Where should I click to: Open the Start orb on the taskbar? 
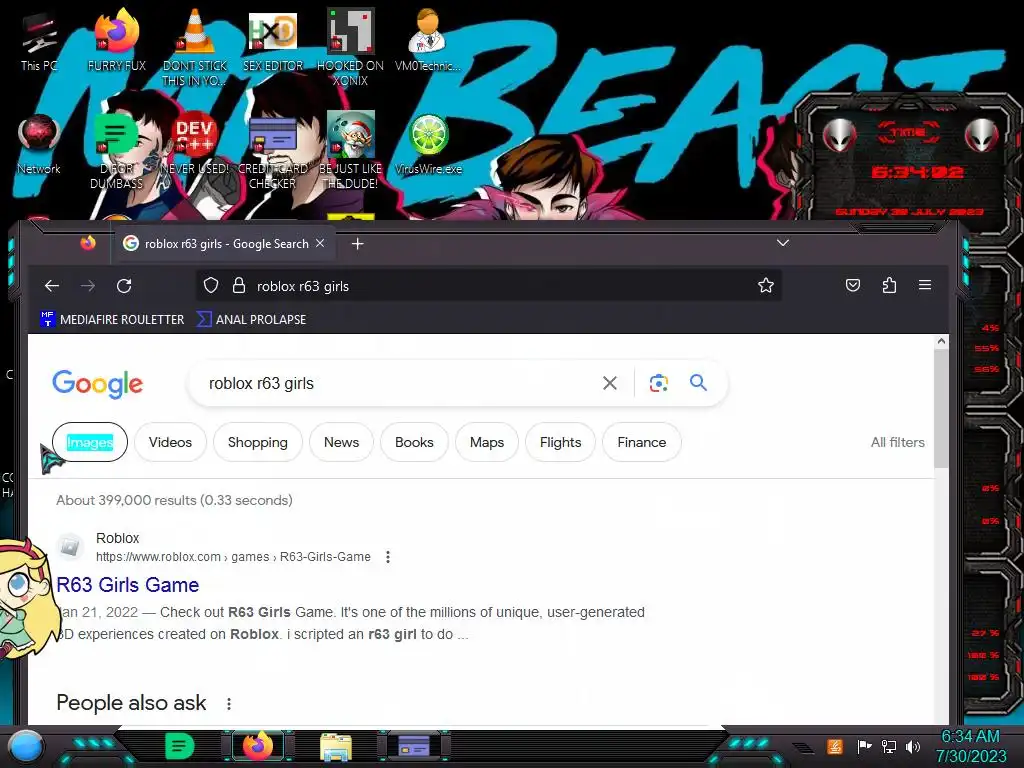27,746
